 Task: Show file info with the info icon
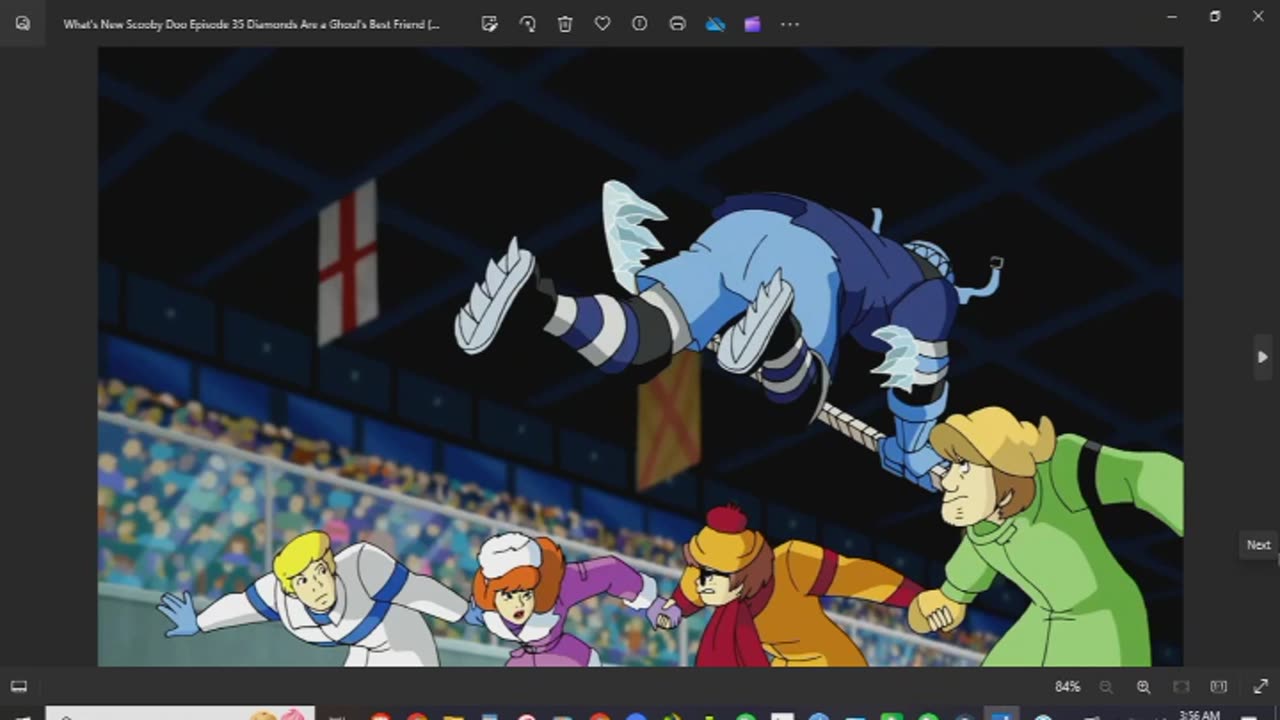640,24
